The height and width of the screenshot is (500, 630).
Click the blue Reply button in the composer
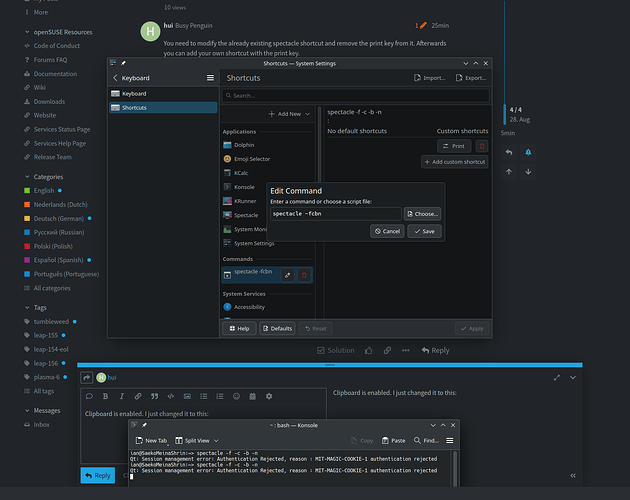(x=98, y=475)
